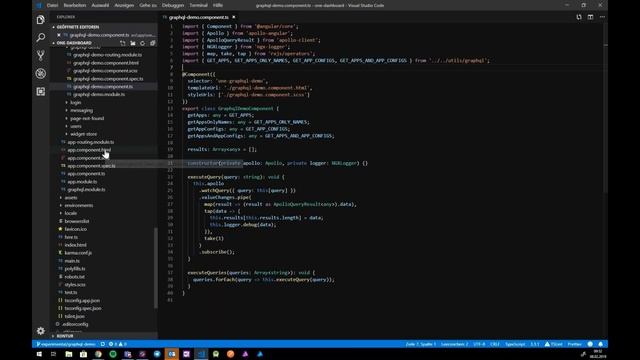Open File Explorer from taskbar
640x360 pixels.
tap(69, 354)
